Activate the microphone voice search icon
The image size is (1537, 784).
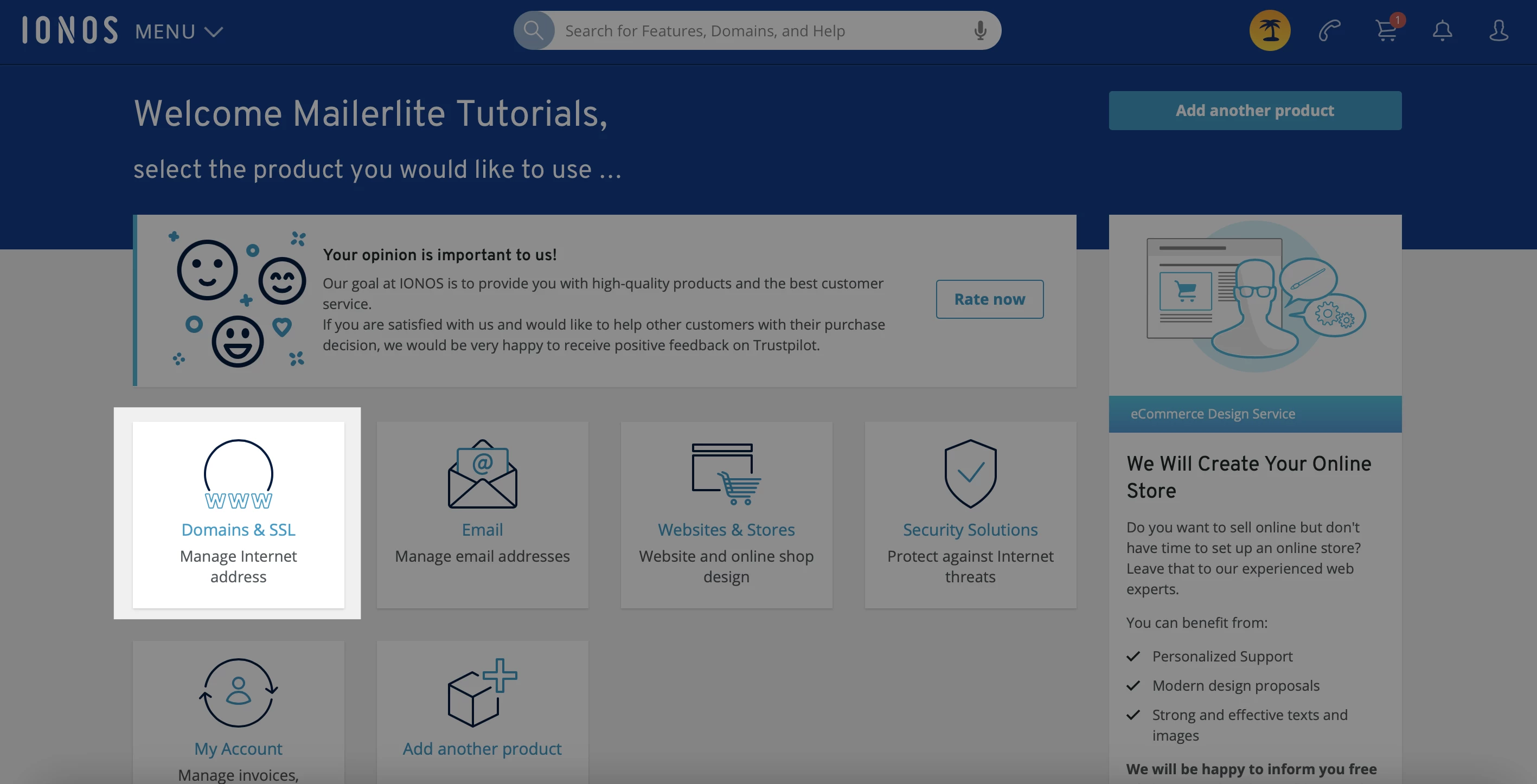click(979, 30)
